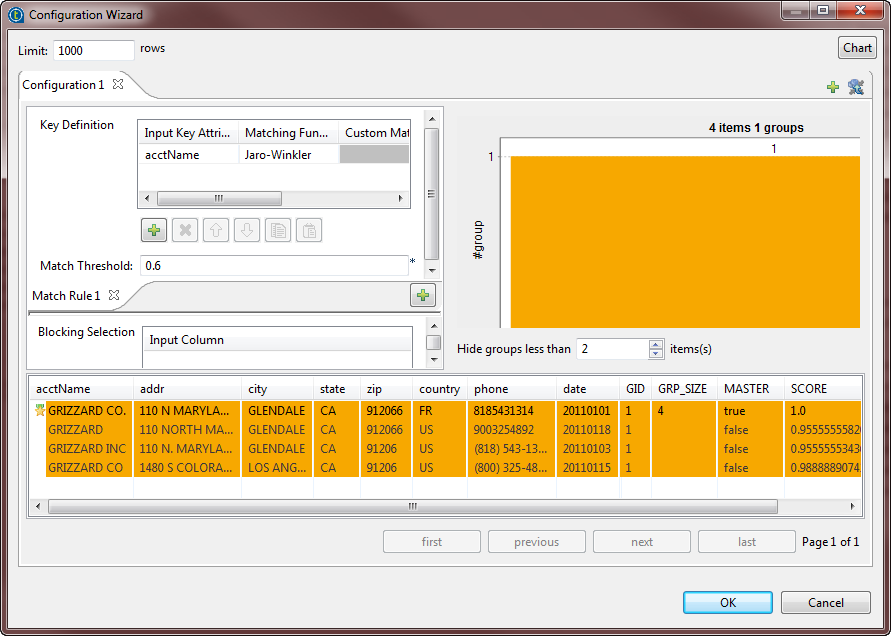Delete the selected key attribute
The height and width of the screenshot is (636, 891).
[185, 230]
